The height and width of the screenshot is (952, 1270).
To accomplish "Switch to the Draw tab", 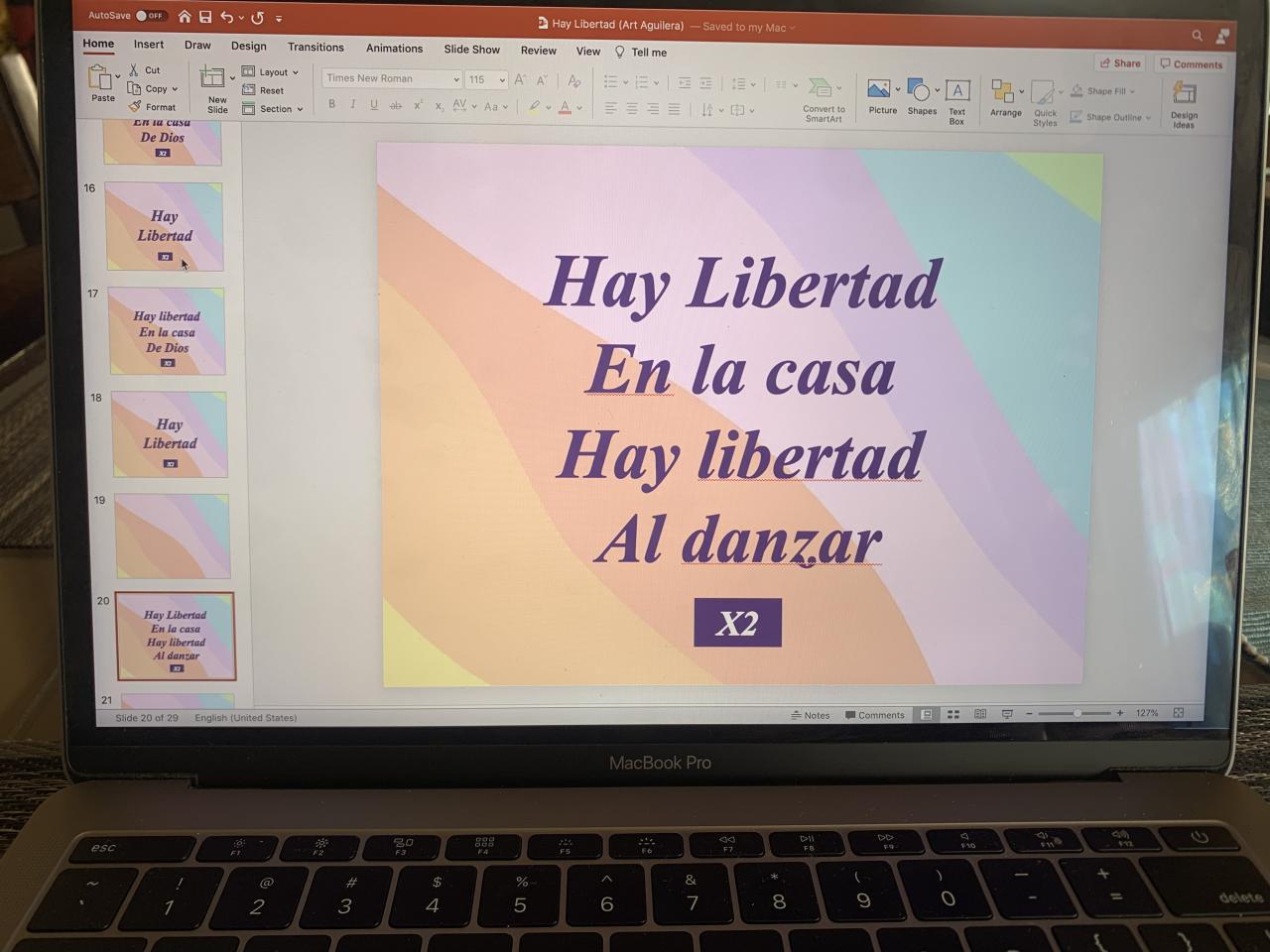I will 197,45.
